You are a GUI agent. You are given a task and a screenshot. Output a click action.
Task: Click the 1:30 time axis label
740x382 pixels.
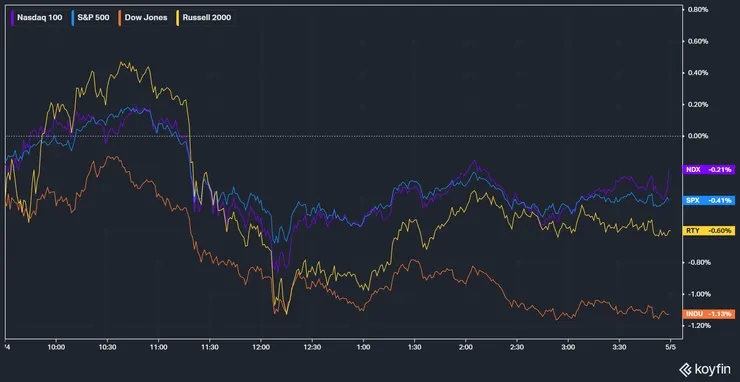tap(414, 347)
